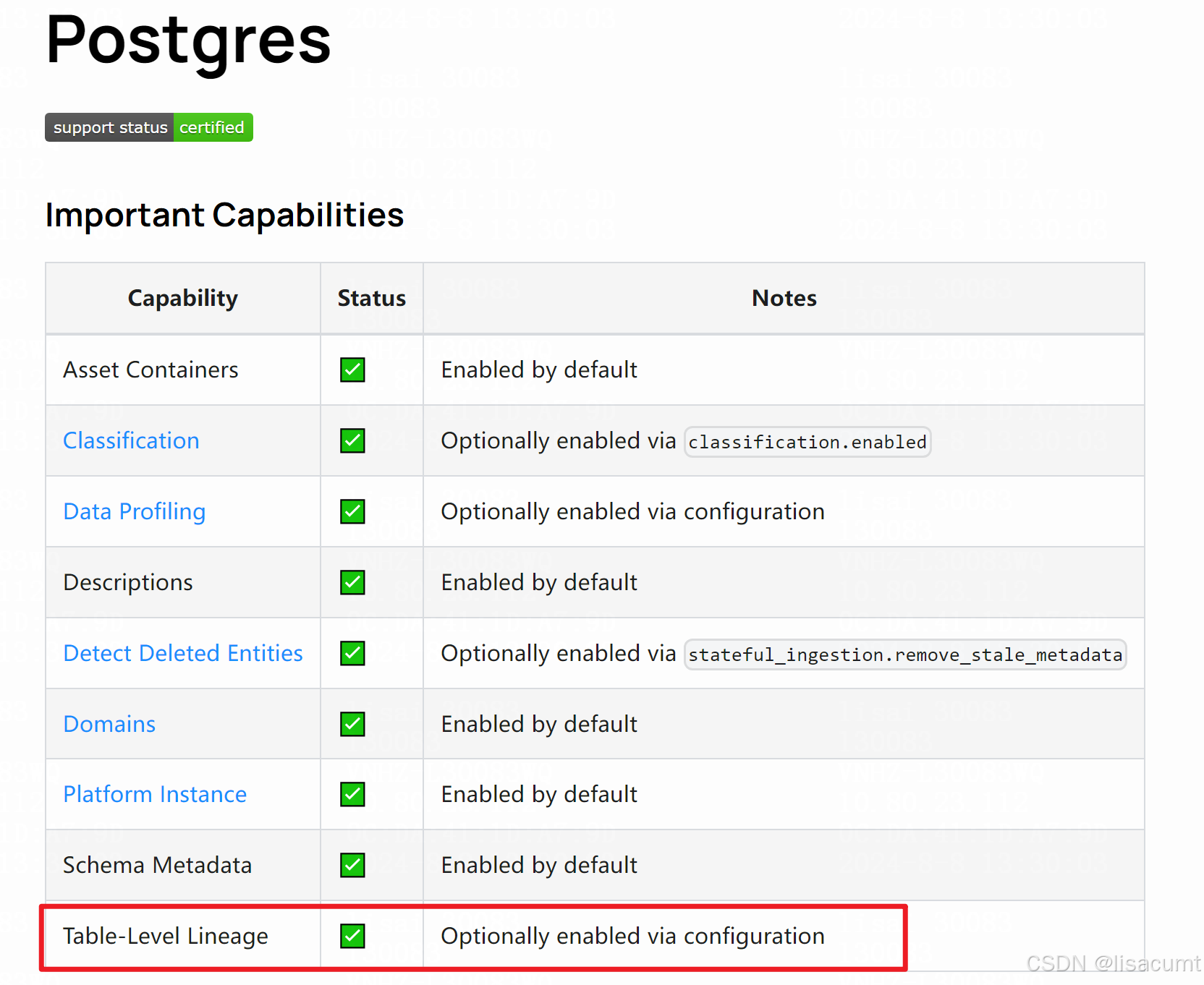The width and height of the screenshot is (1204, 985).
Task: Click the checkmark for Table-Level Lineage
Action: click(x=352, y=936)
